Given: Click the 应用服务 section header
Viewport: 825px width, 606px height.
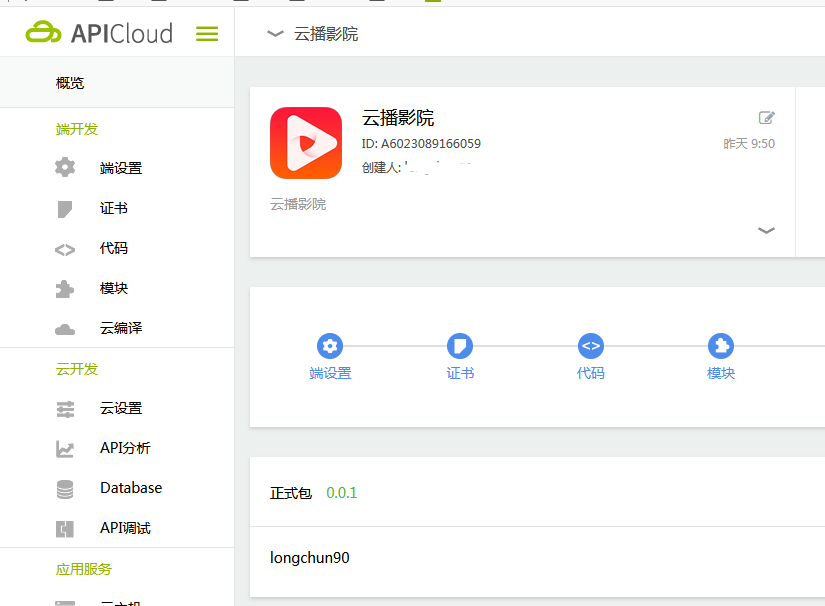Looking at the screenshot, I should click(84, 569).
